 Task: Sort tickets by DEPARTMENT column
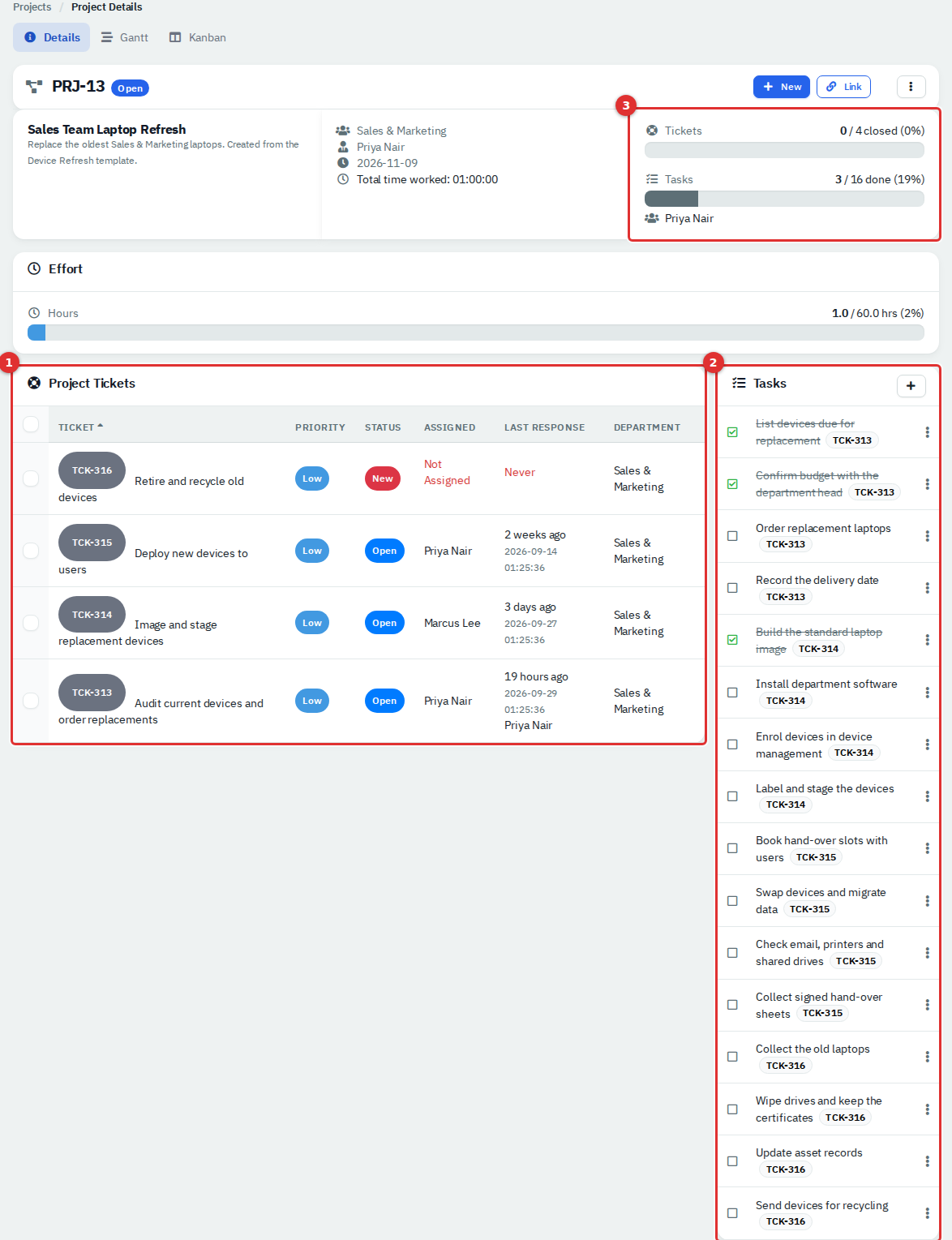(647, 427)
